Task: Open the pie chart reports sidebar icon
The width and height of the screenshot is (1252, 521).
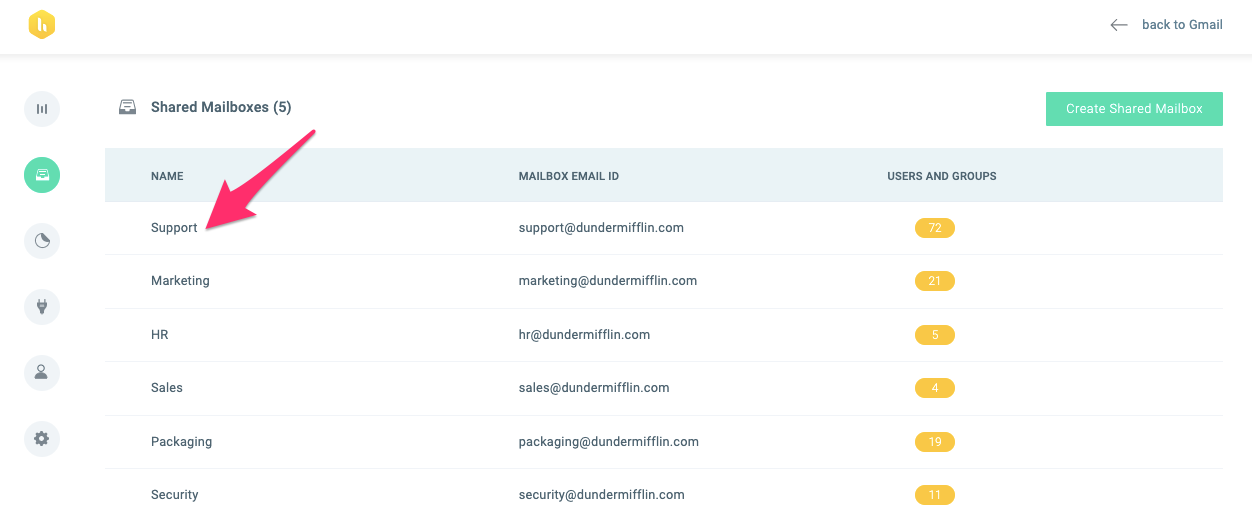Action: (x=42, y=241)
